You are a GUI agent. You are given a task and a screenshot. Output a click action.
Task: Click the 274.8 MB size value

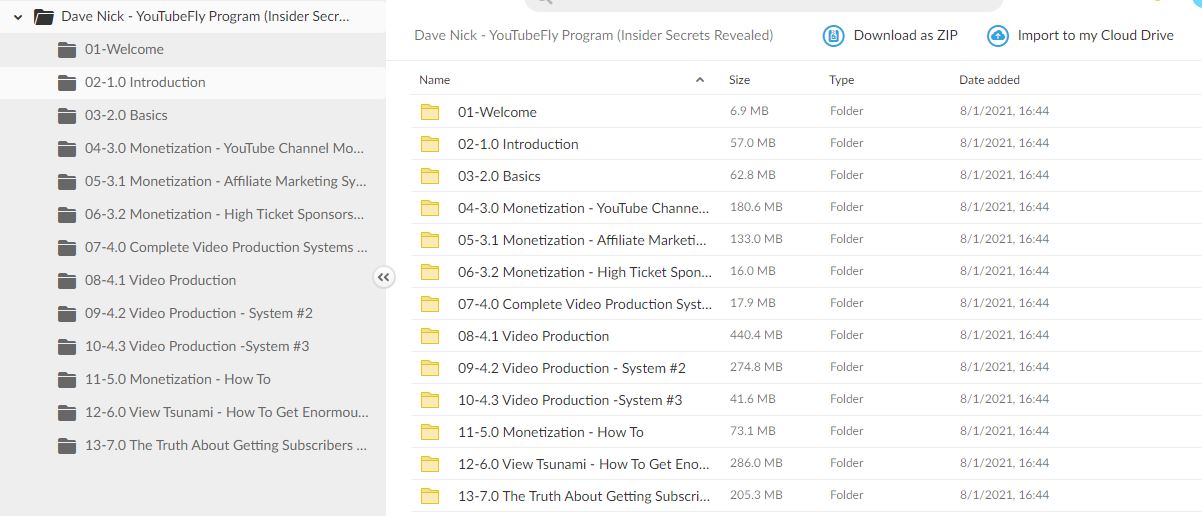click(756, 367)
